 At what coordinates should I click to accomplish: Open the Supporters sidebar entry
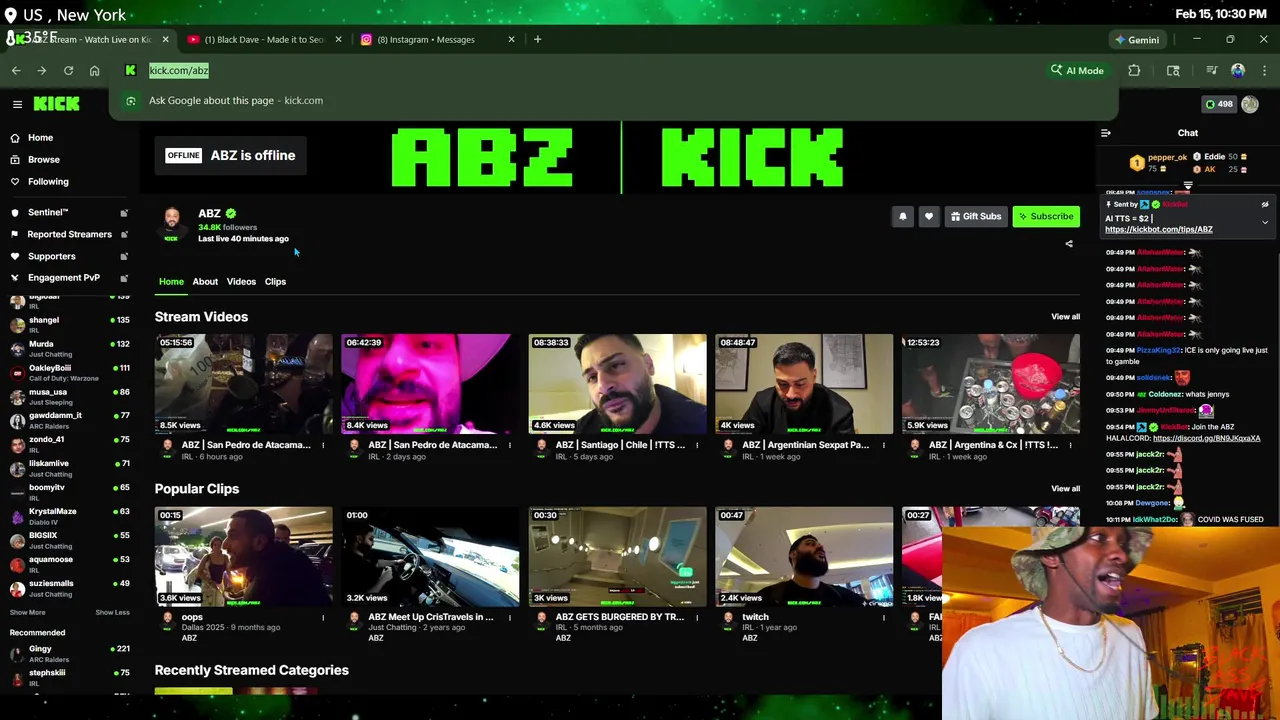tap(51, 257)
